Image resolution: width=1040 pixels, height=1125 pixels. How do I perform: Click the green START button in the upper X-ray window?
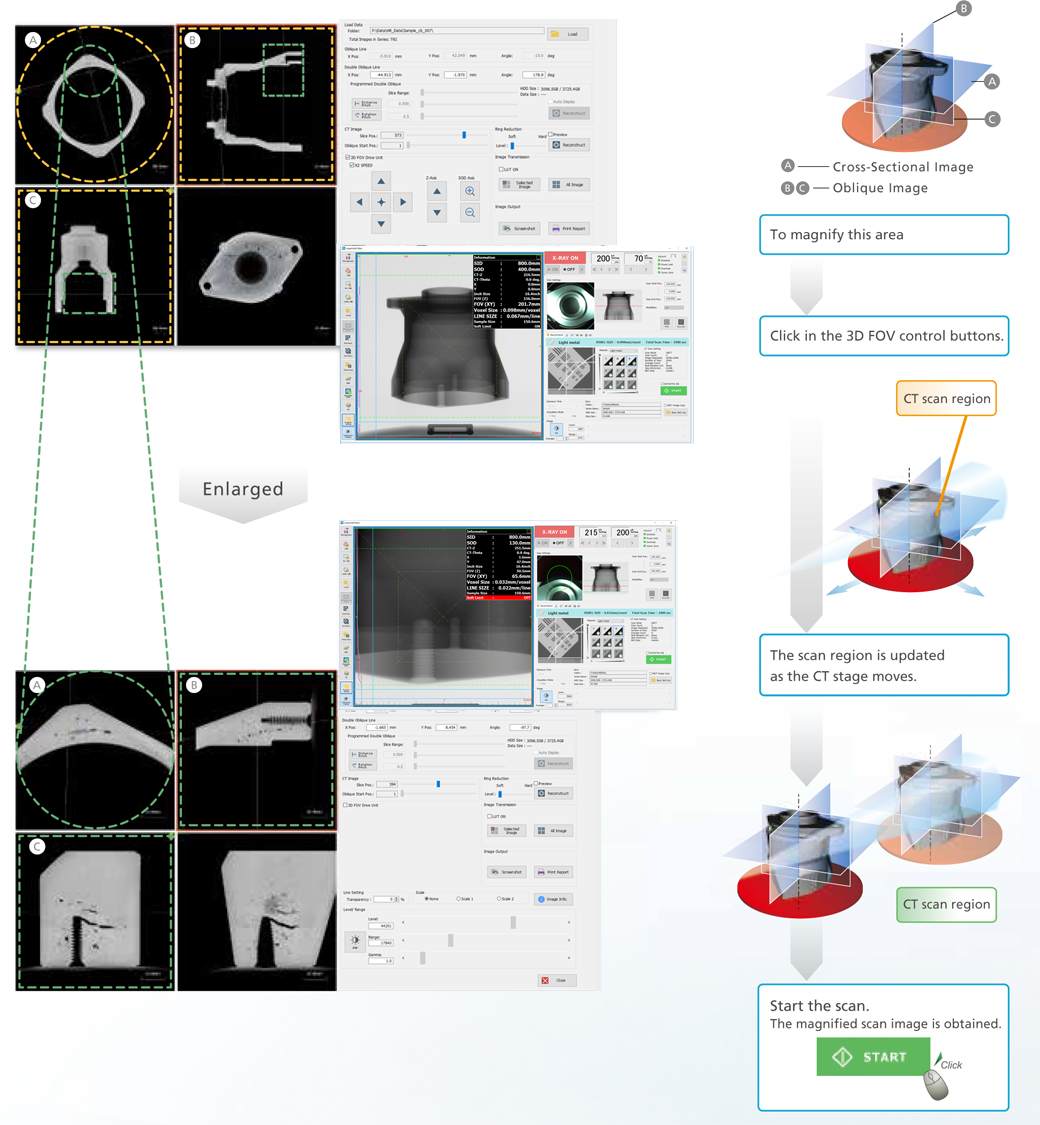(x=673, y=390)
